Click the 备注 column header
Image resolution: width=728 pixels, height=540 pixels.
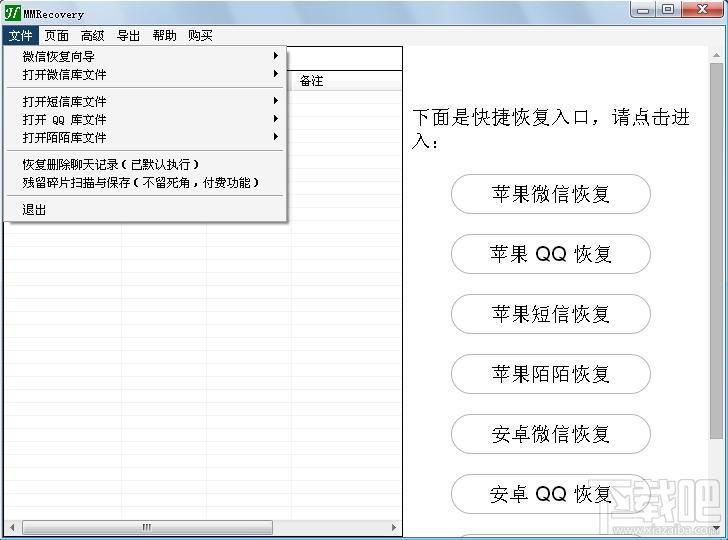coord(346,81)
